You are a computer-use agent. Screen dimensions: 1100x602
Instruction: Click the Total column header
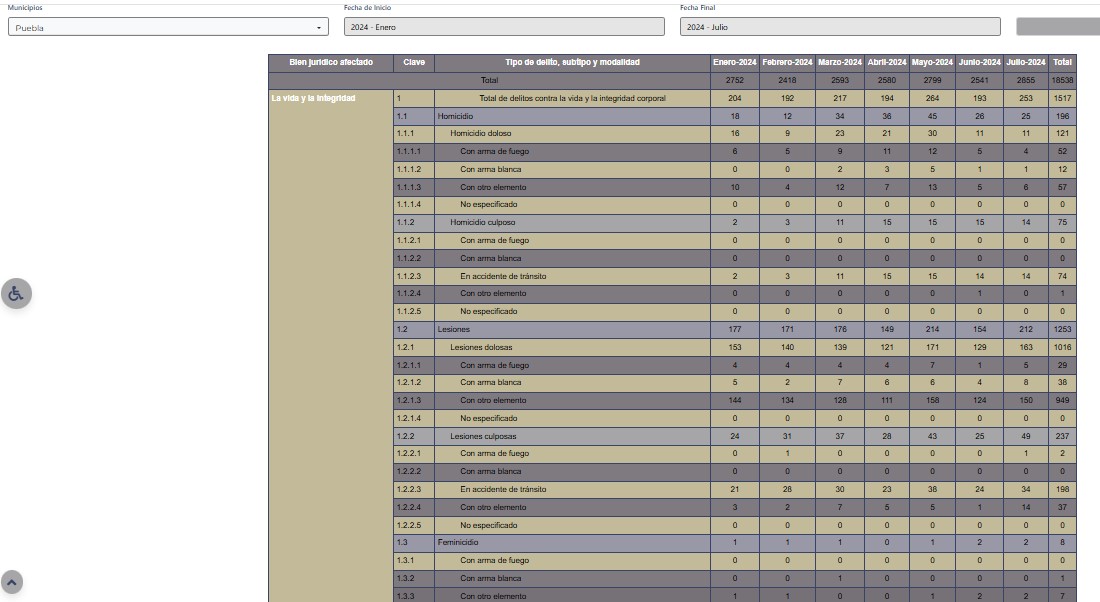click(1062, 62)
